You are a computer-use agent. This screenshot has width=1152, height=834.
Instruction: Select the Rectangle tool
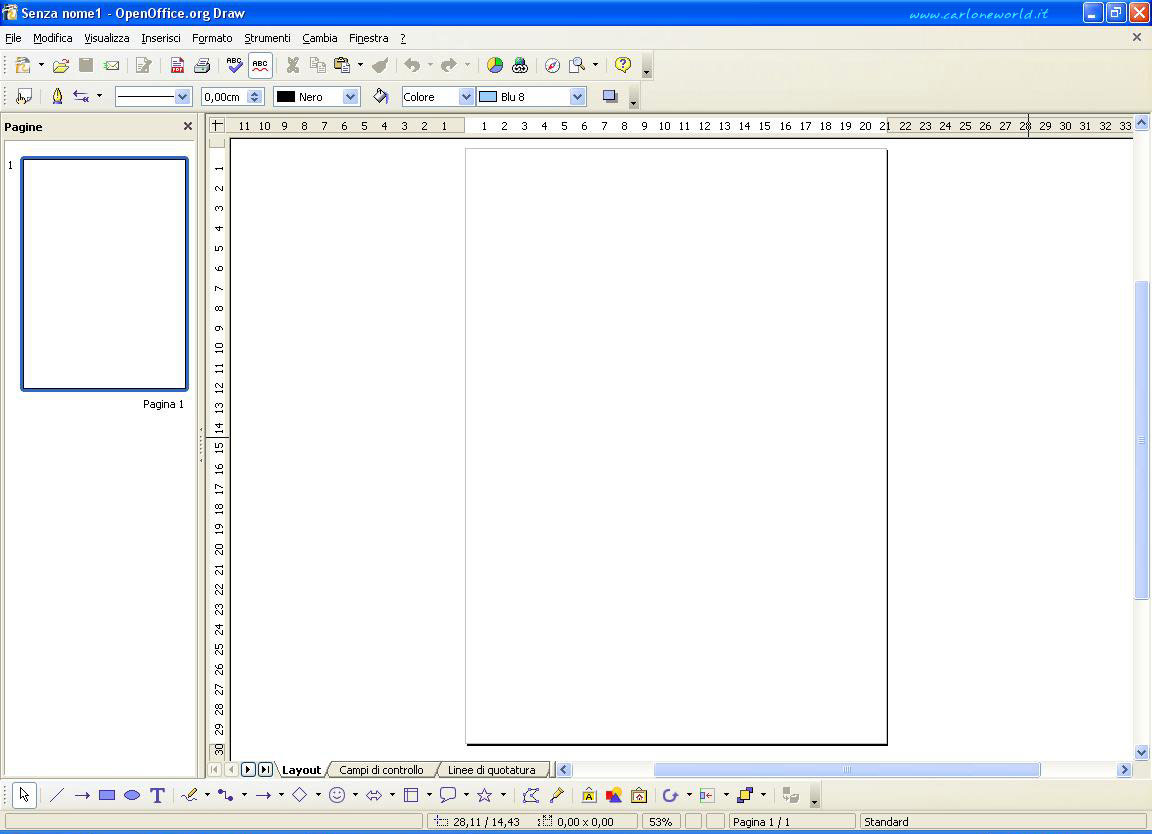point(107,795)
